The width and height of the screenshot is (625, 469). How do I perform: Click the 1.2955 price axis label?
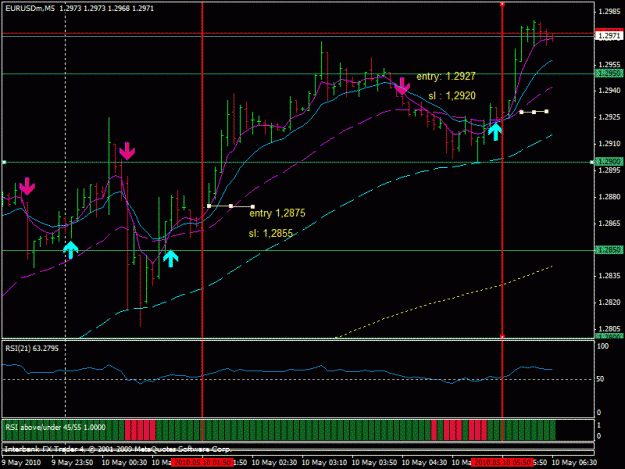point(609,65)
